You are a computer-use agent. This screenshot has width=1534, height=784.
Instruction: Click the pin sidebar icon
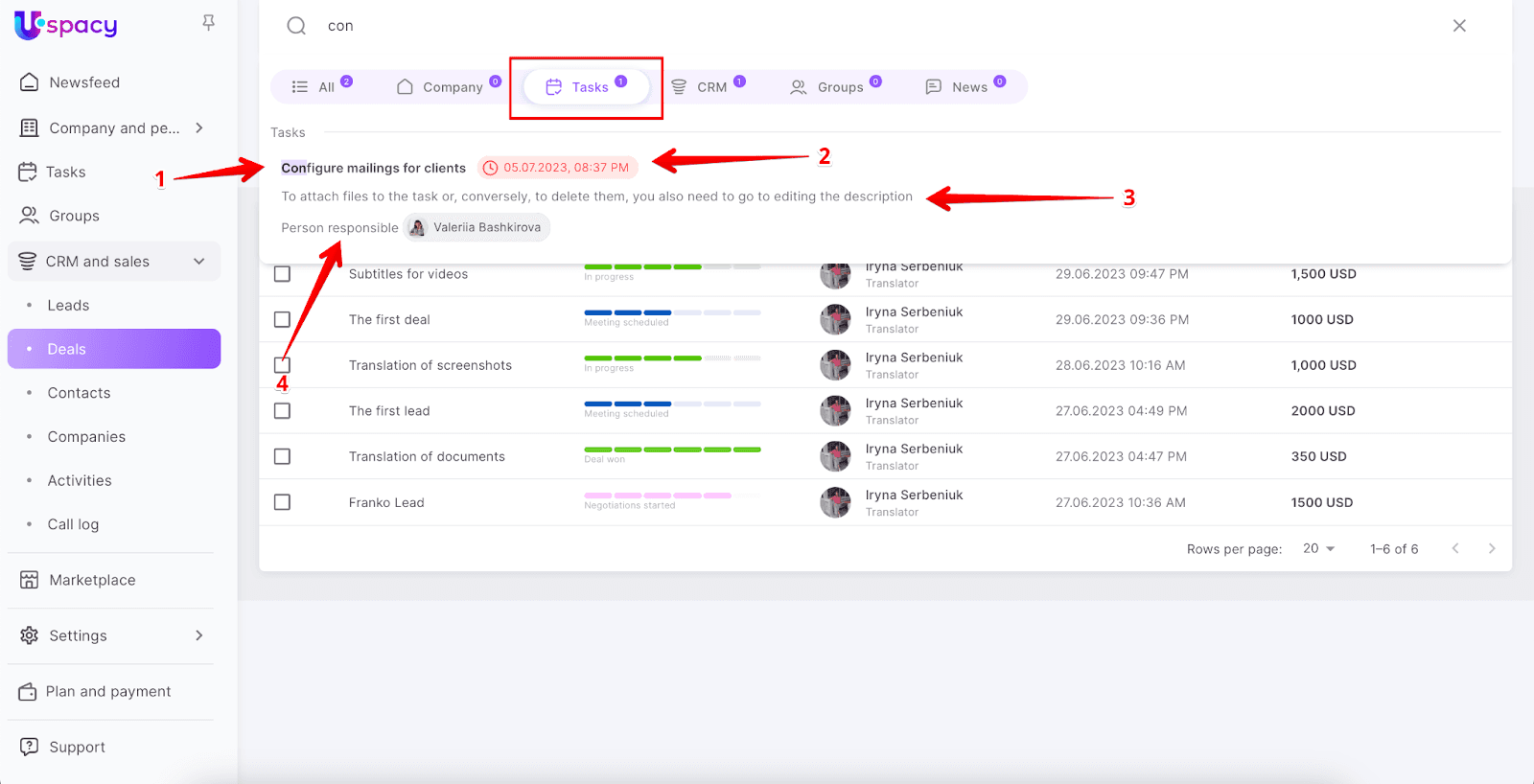[x=208, y=23]
